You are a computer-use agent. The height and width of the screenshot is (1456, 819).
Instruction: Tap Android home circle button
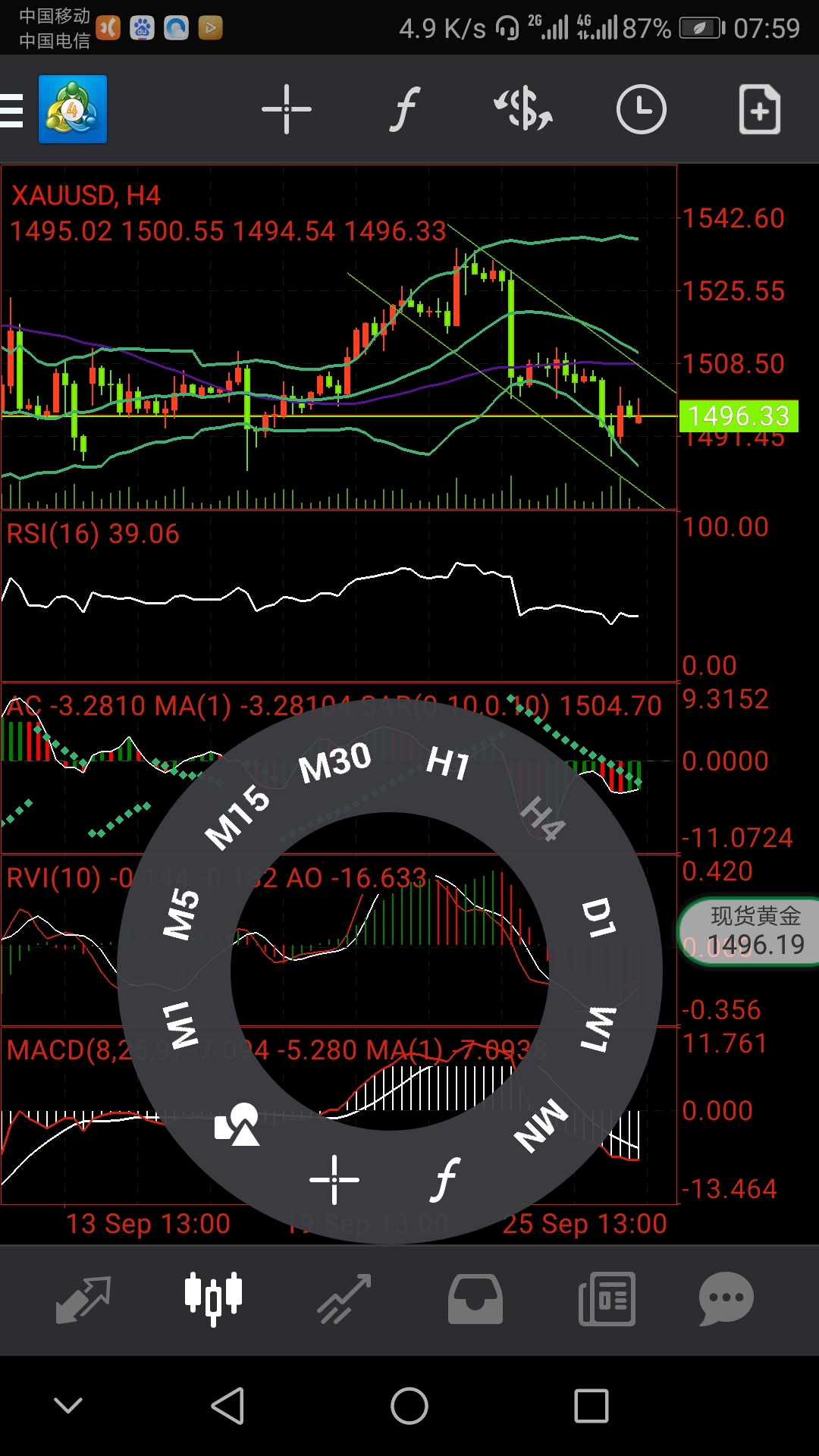pos(409,1406)
